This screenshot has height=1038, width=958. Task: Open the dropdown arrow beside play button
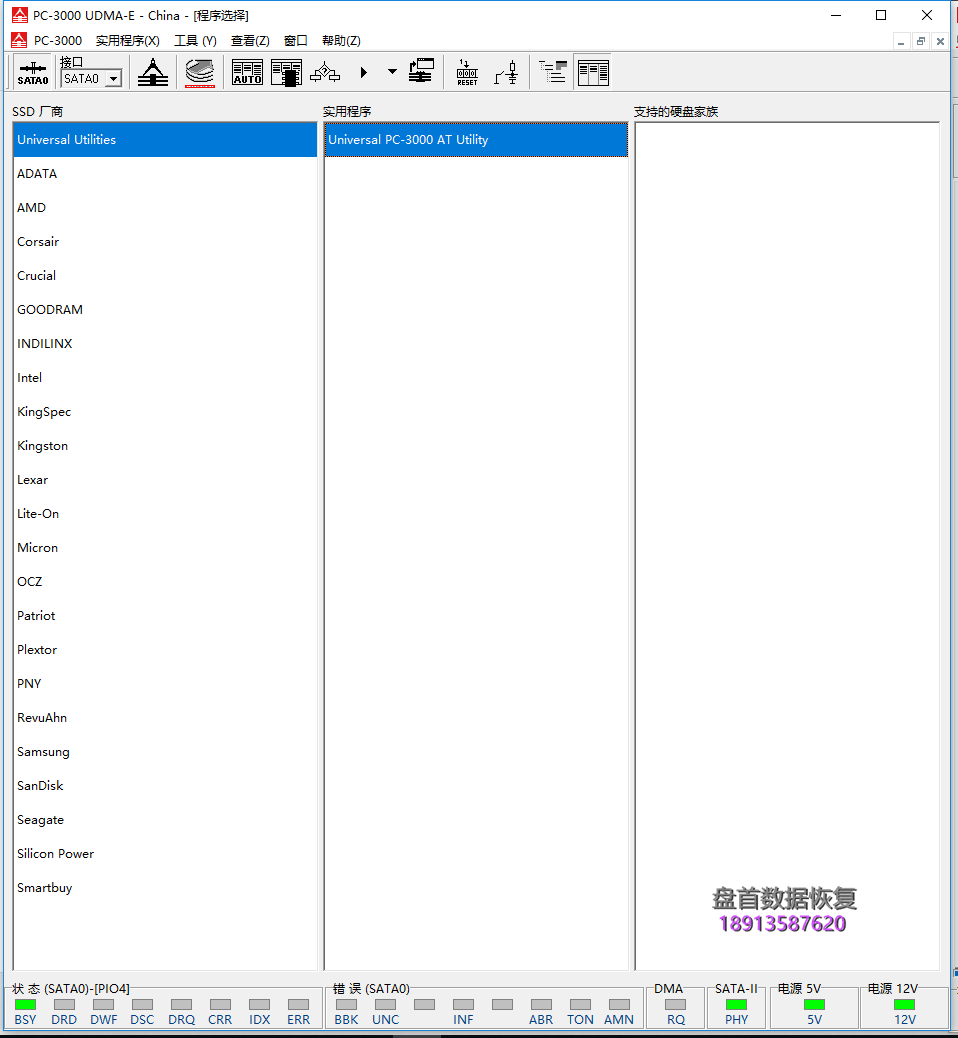pyautogui.click(x=392, y=71)
